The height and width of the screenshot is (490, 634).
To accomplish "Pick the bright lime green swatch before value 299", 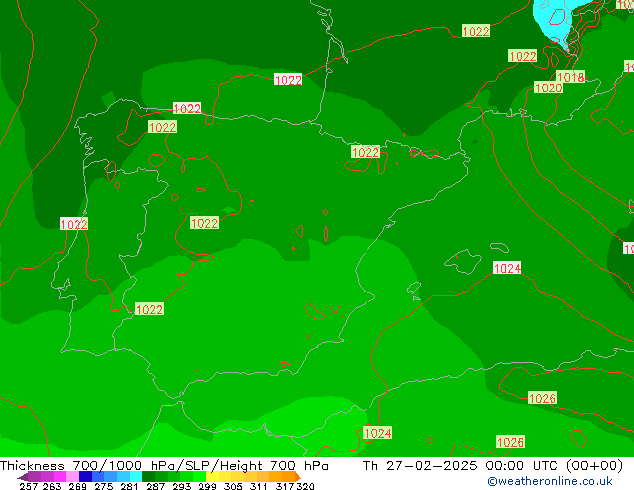I will [x=199, y=477].
